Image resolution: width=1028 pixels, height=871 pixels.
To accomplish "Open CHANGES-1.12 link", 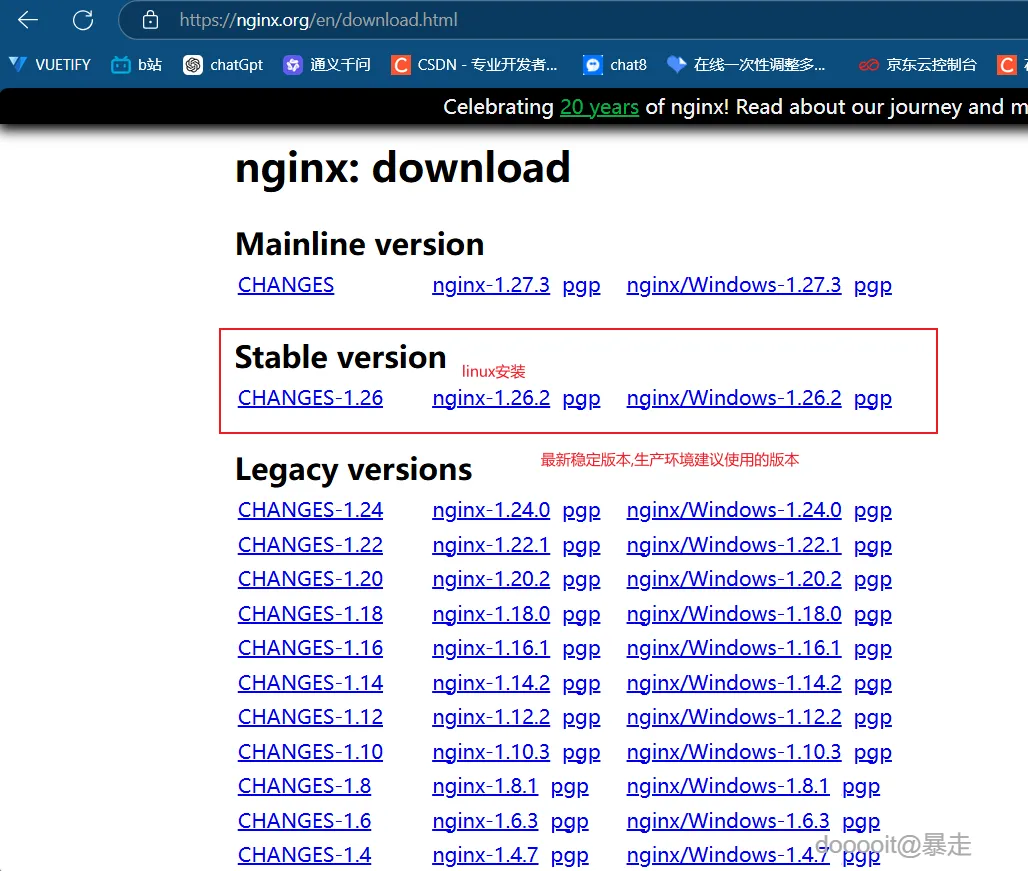I will (x=310, y=717).
